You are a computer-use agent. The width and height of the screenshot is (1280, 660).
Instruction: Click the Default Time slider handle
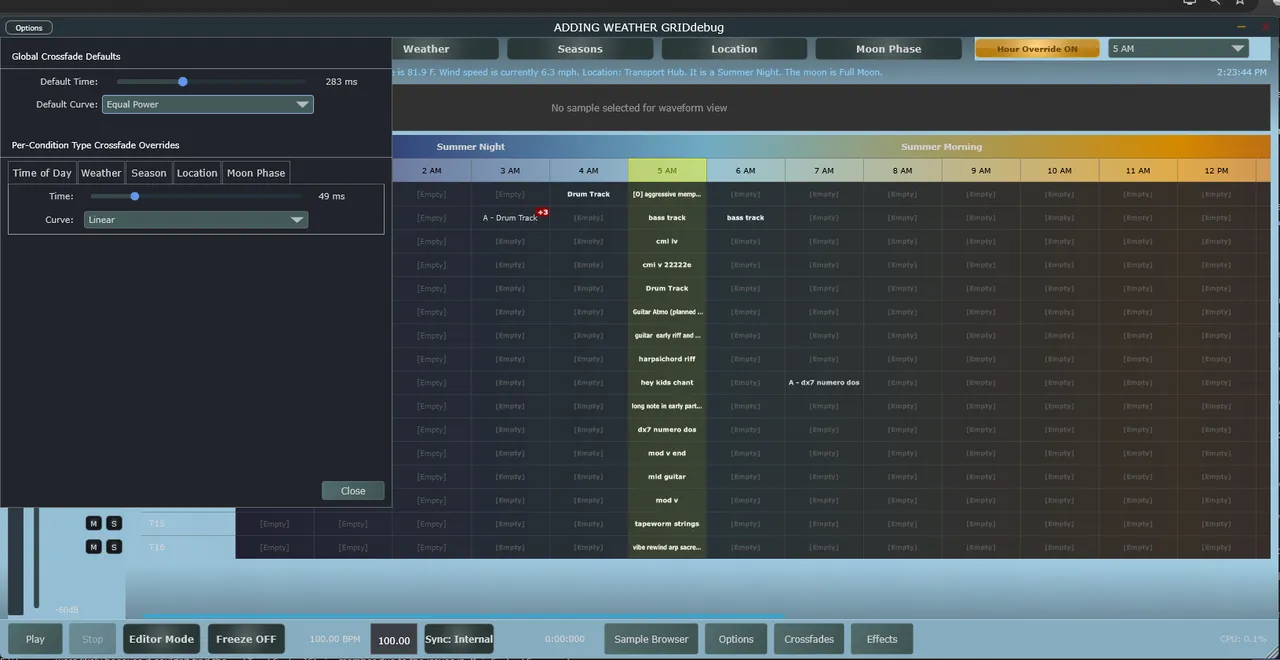(x=183, y=82)
